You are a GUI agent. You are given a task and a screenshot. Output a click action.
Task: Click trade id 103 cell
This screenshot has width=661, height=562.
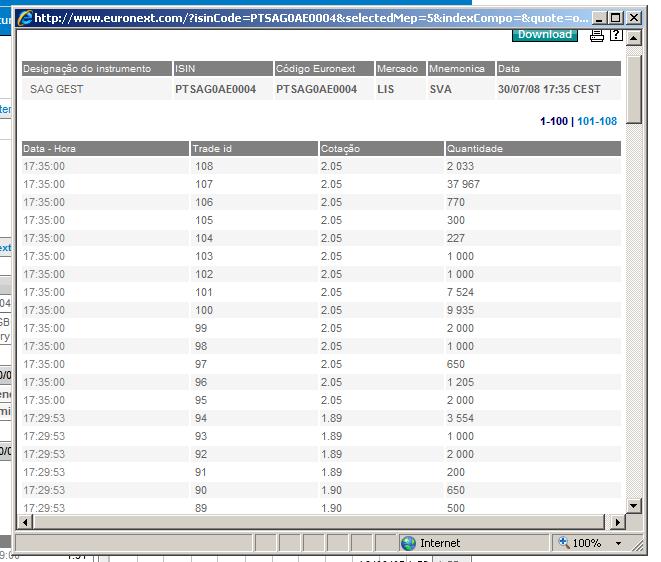(204, 256)
